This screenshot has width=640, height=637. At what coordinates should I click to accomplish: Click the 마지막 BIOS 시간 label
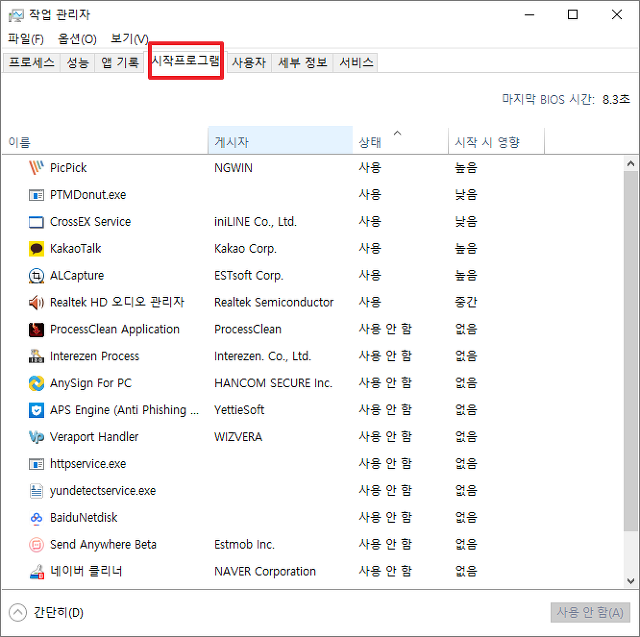[x=548, y=99]
